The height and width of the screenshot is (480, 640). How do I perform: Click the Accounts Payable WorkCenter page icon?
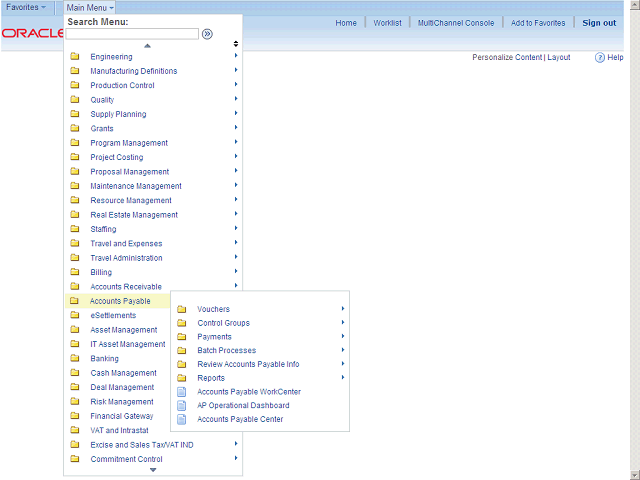[182, 392]
